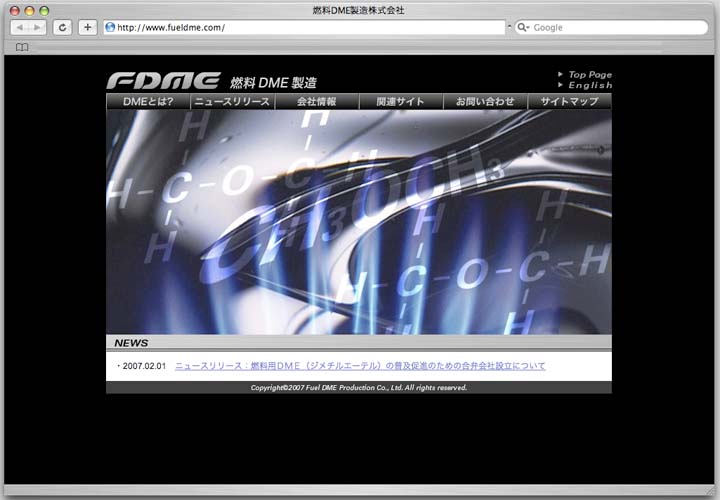
Task: Click inside the Google search field
Action: 615,28
